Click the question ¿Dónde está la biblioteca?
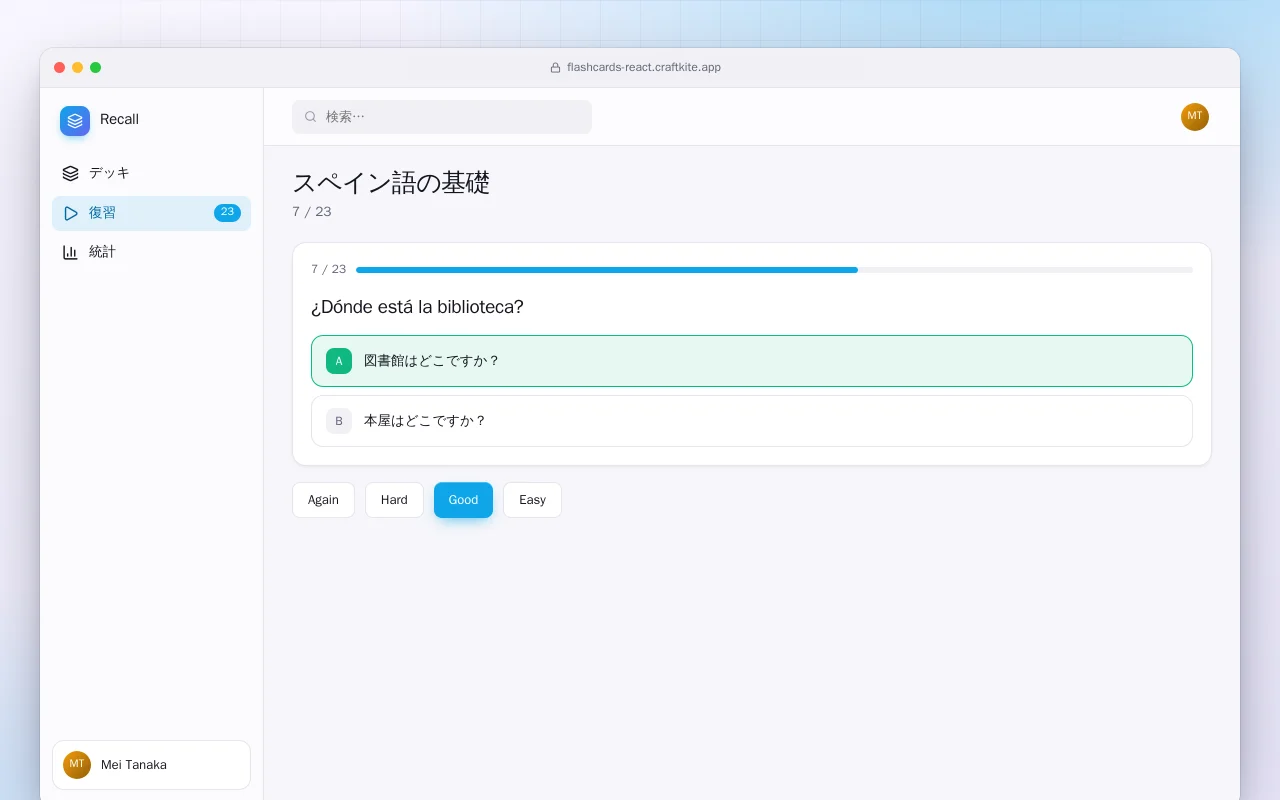 [417, 307]
